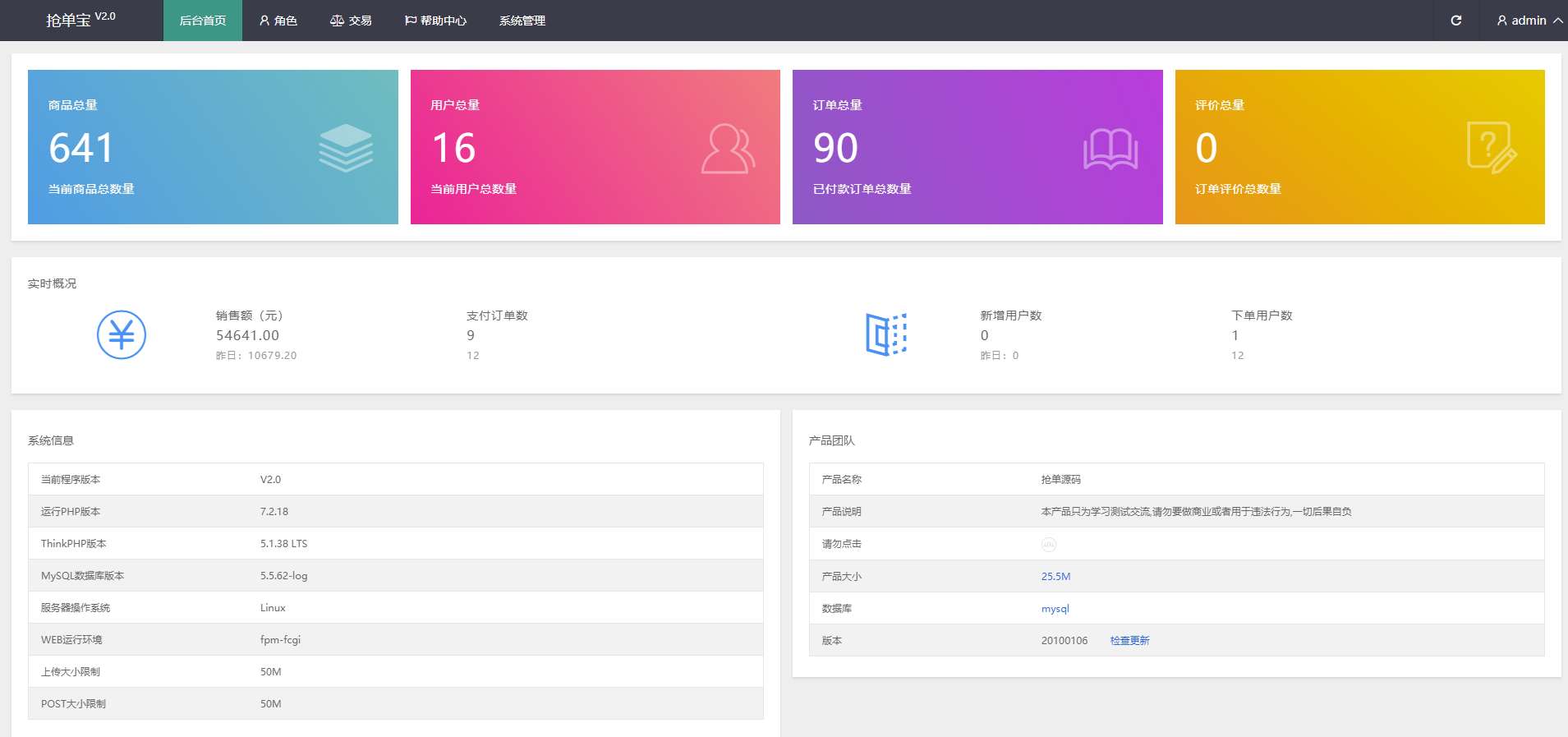
Task: Click the 订单总量 card title
Action: coord(838,105)
